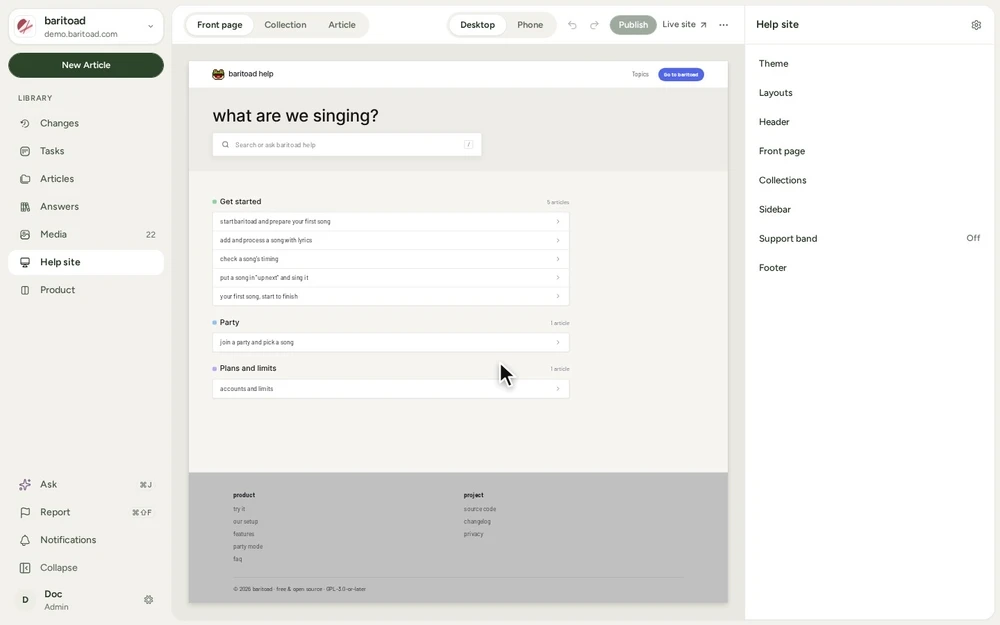Open chevron on 'add and process a song with lyrics'
Viewport: 1000px width, 625px height.
click(x=557, y=240)
